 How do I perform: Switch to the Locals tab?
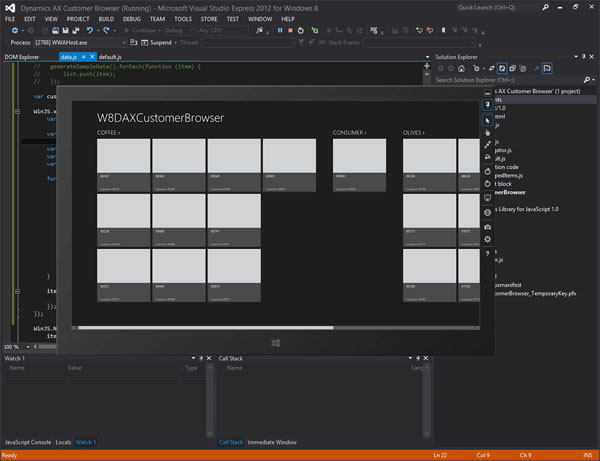tap(64, 442)
